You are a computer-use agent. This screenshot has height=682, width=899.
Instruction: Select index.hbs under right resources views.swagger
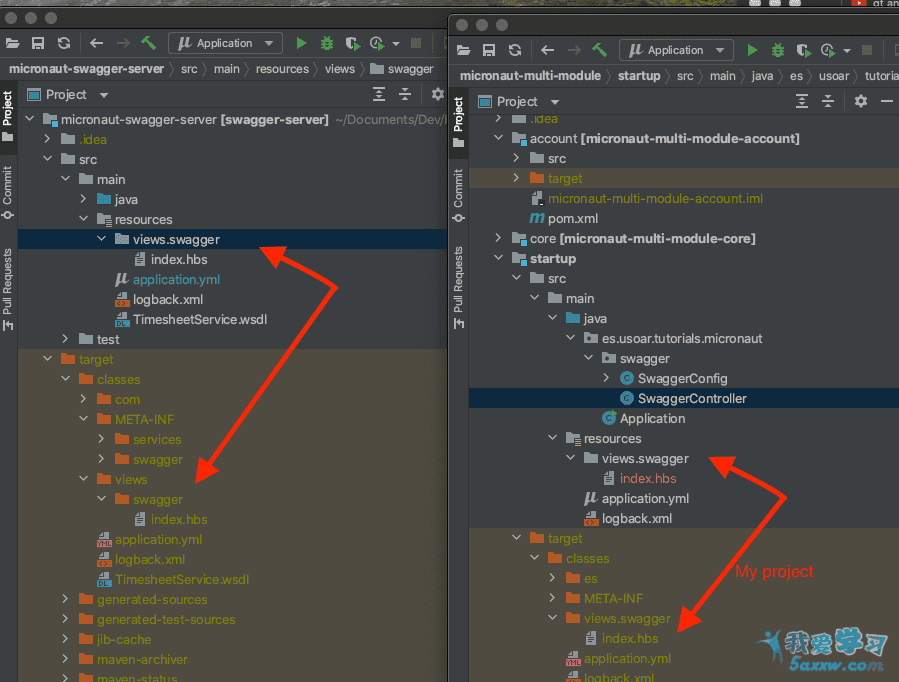point(648,478)
